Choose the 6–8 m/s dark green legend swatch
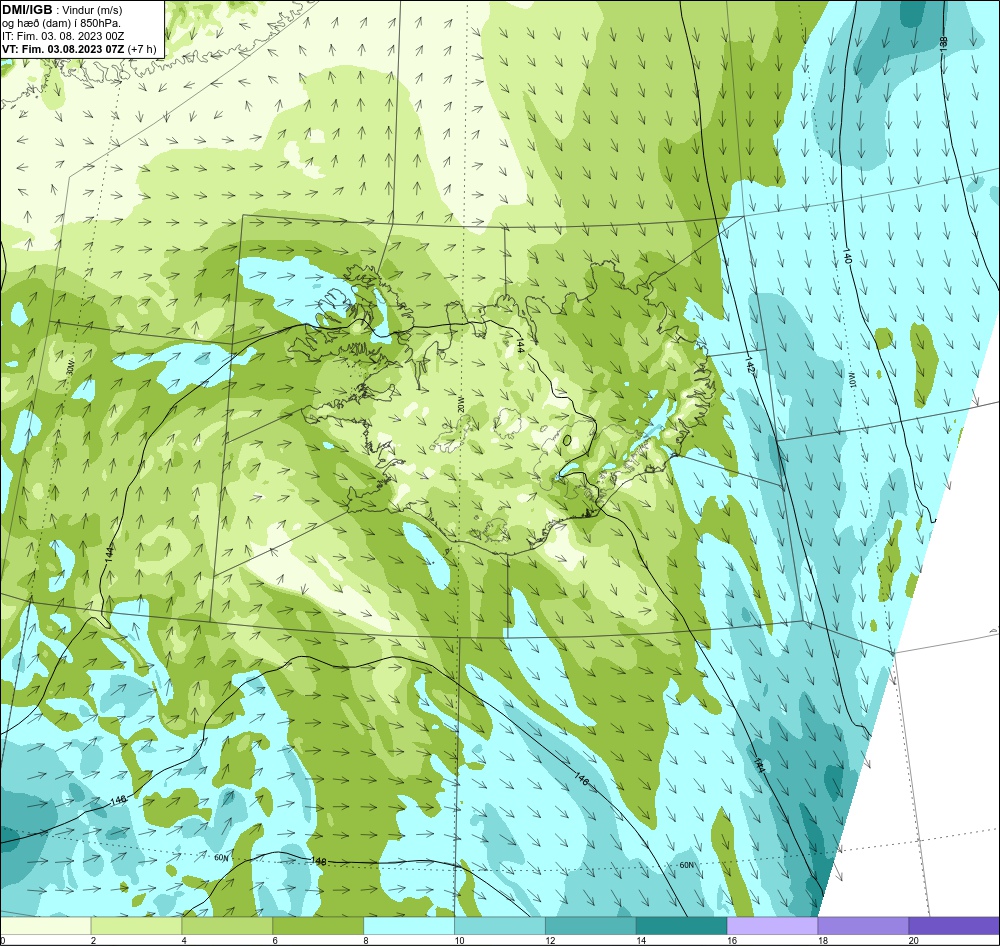The image size is (1000, 946). 318,926
